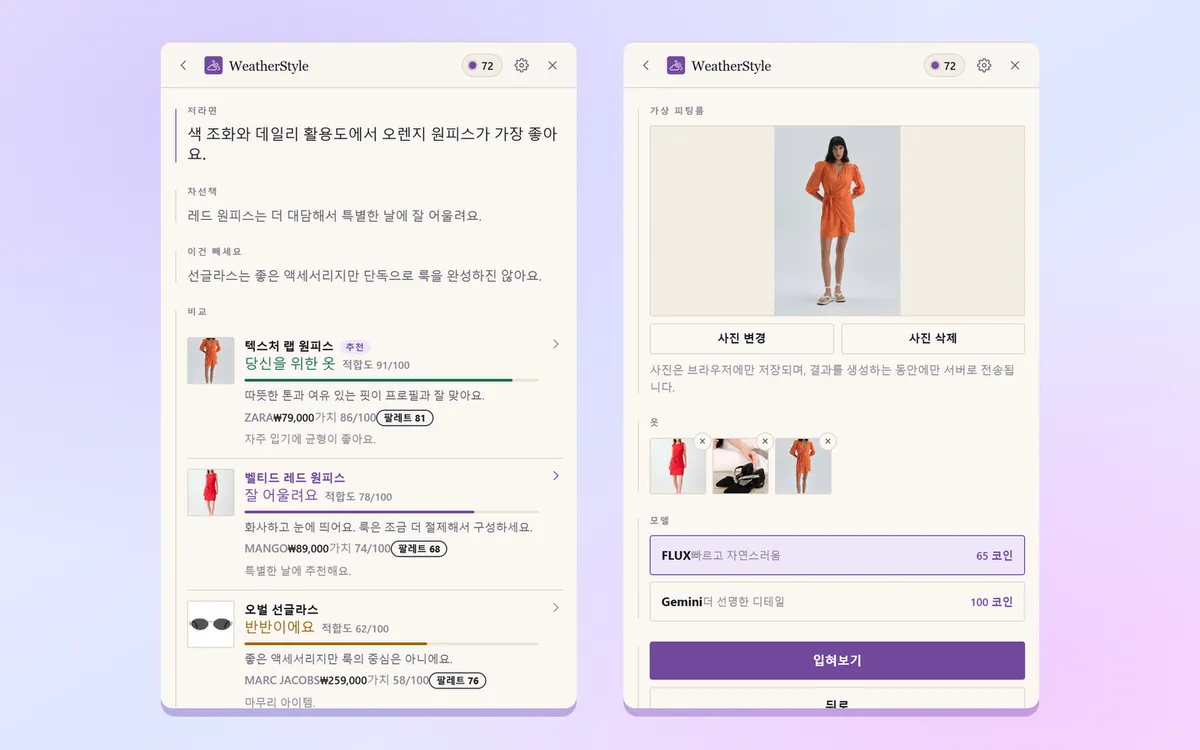Click WeatherStyle logo icon in right panel
This screenshot has height=750, width=1200.
pos(676,66)
